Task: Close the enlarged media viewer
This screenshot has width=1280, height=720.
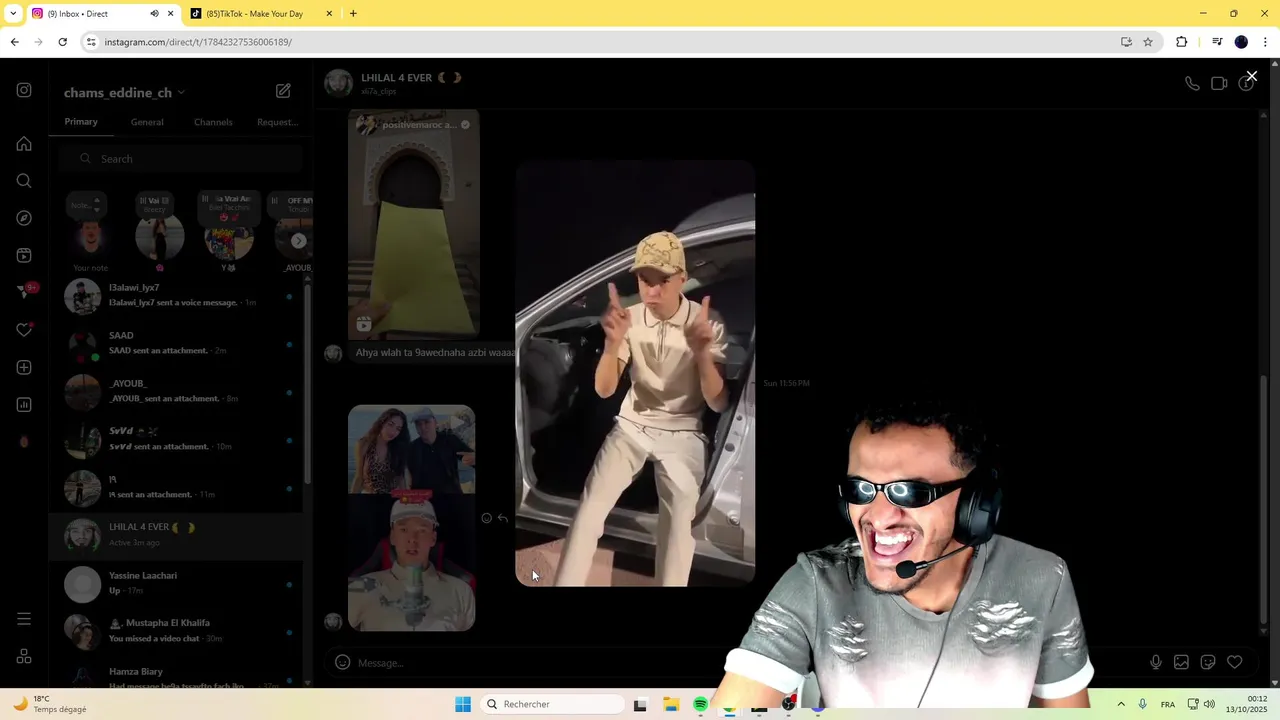Action: point(1251,76)
